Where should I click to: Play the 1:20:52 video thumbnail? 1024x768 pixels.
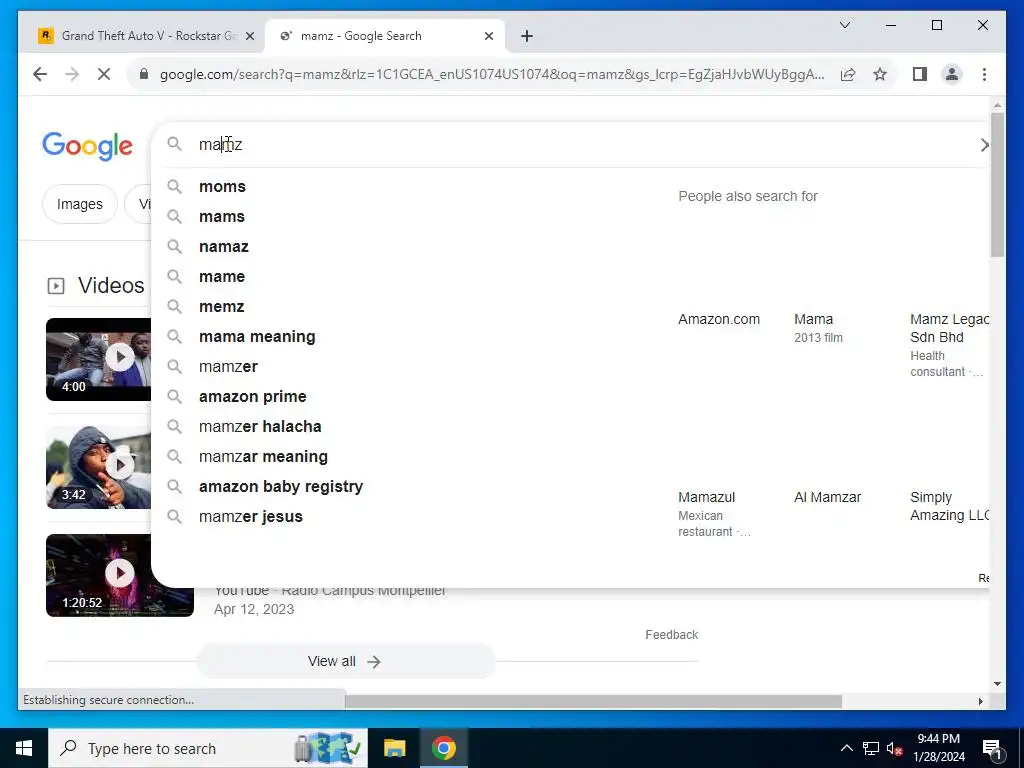[x=120, y=575]
